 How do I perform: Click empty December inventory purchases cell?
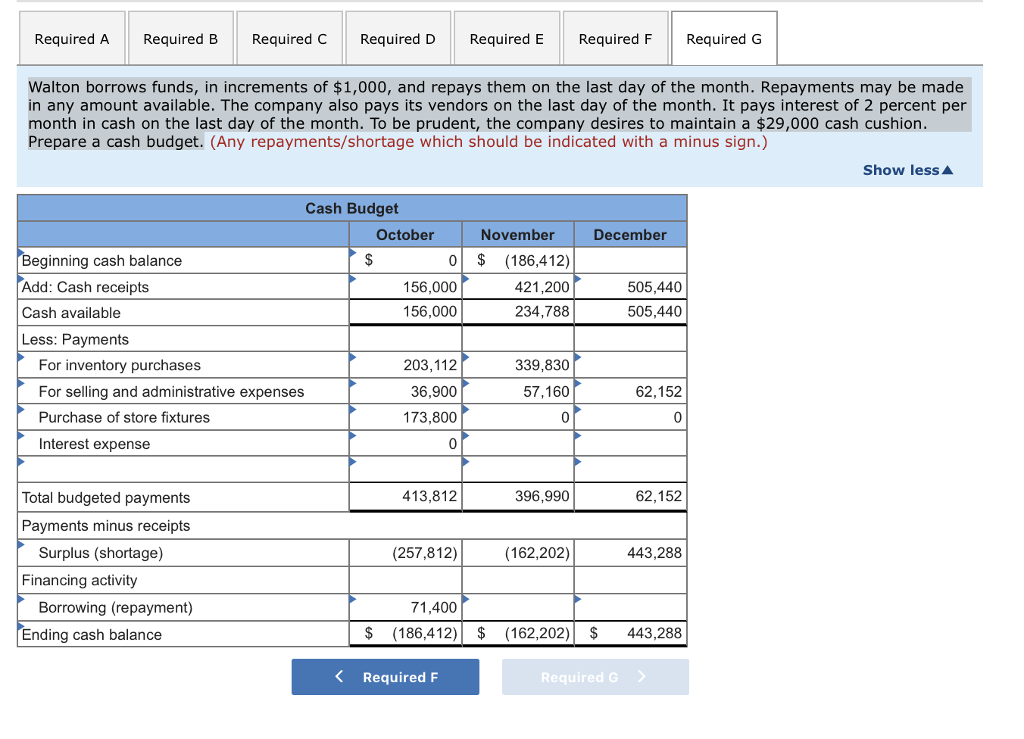coord(630,365)
